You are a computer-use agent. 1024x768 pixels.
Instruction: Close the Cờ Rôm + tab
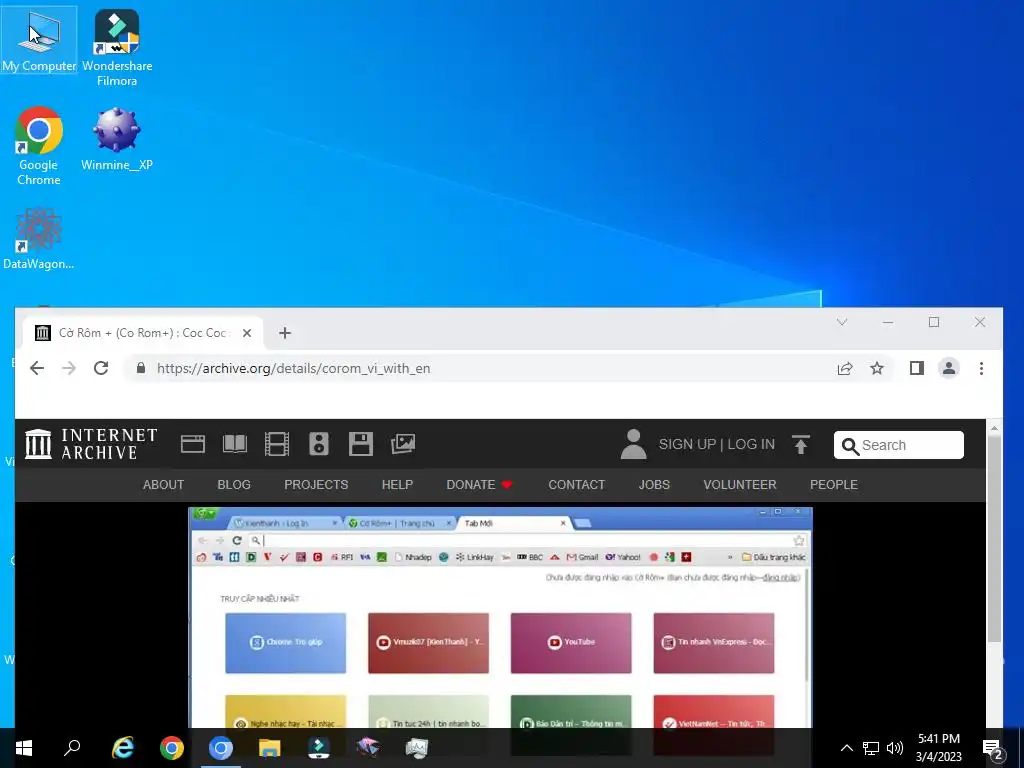(x=247, y=333)
